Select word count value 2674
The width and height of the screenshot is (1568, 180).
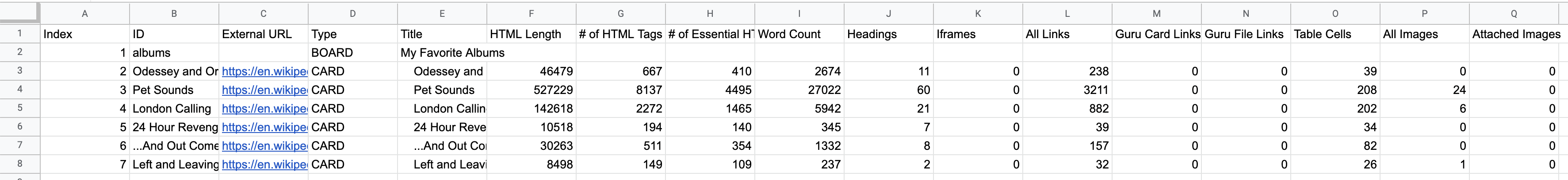click(799, 71)
